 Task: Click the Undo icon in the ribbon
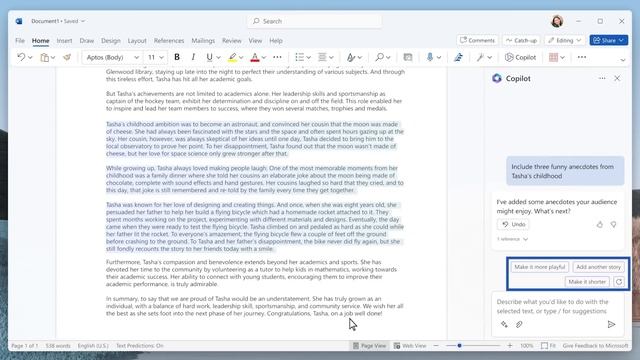(21, 58)
